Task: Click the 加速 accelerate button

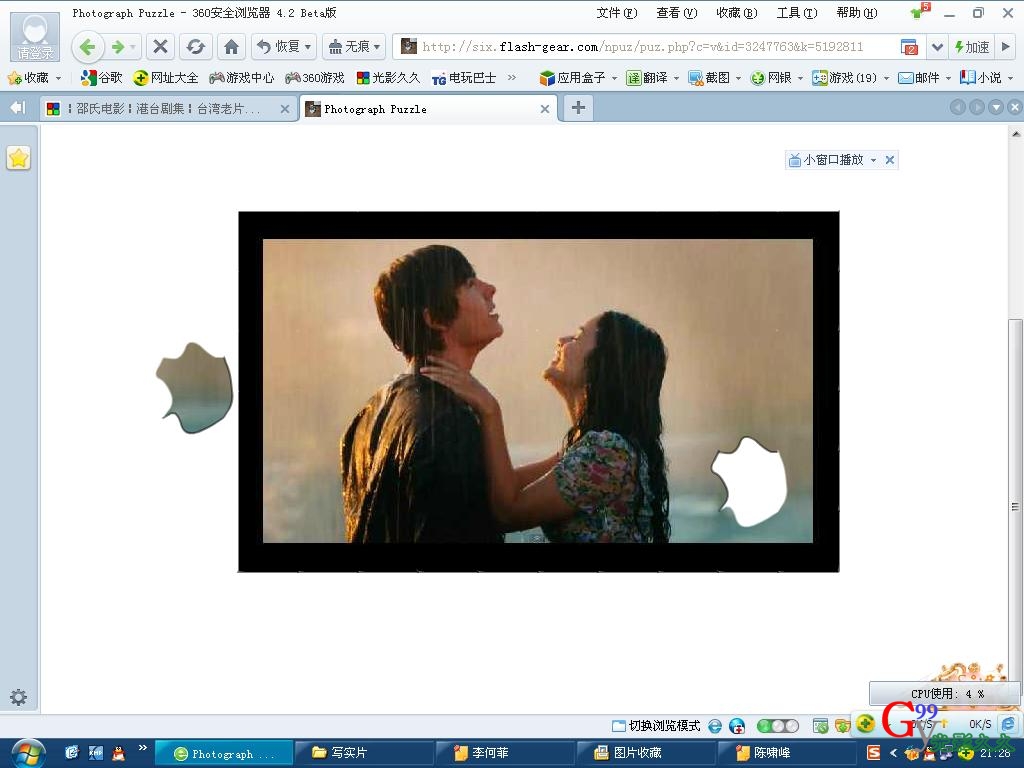Action: coord(972,47)
